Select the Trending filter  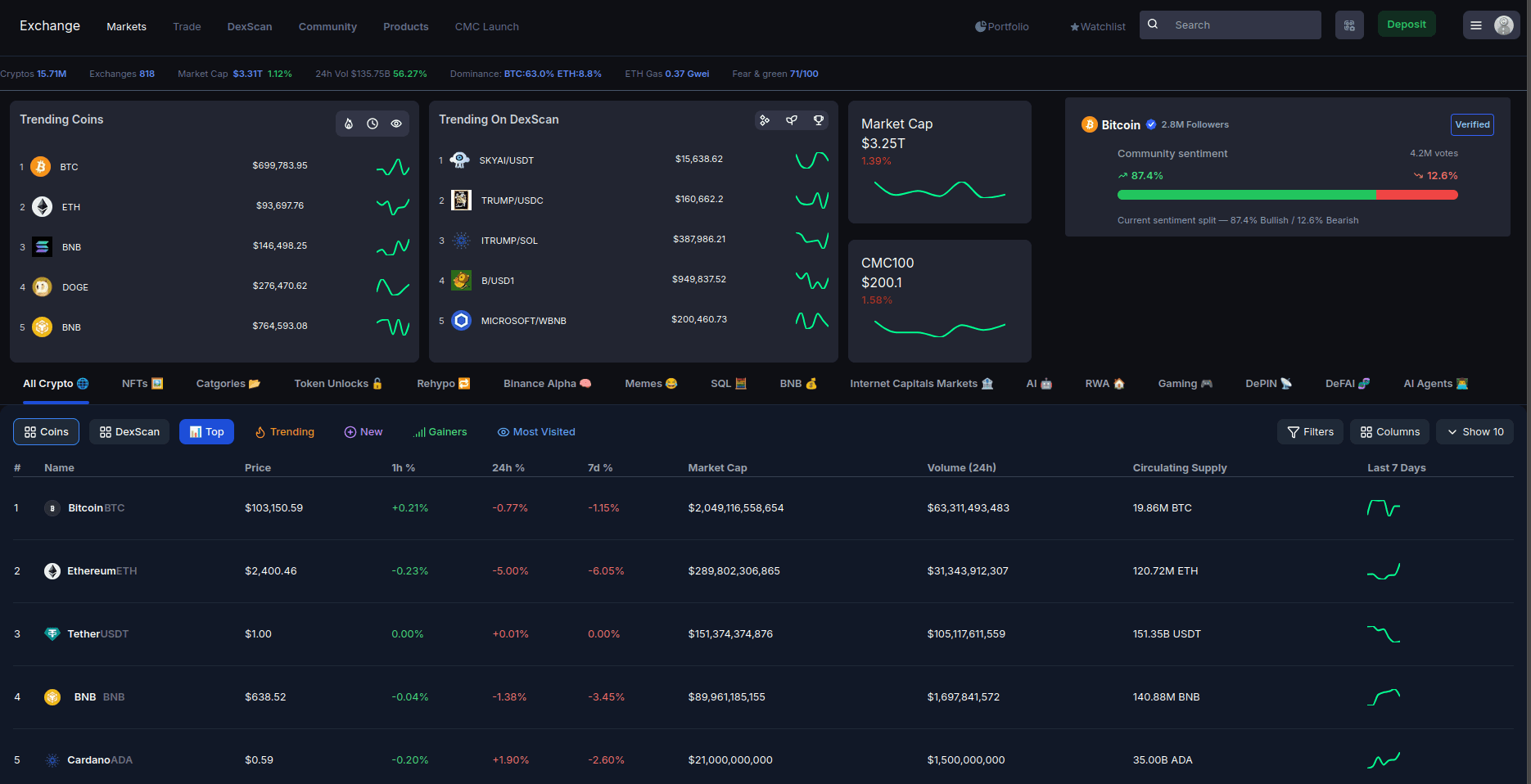(284, 432)
